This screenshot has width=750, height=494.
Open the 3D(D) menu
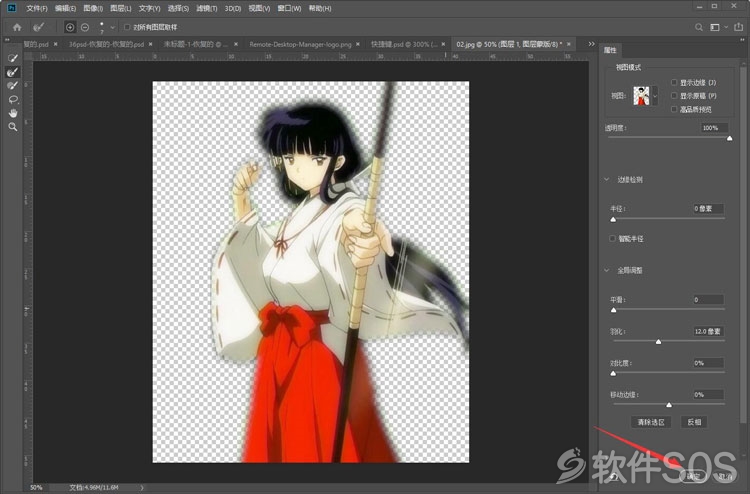[233, 8]
